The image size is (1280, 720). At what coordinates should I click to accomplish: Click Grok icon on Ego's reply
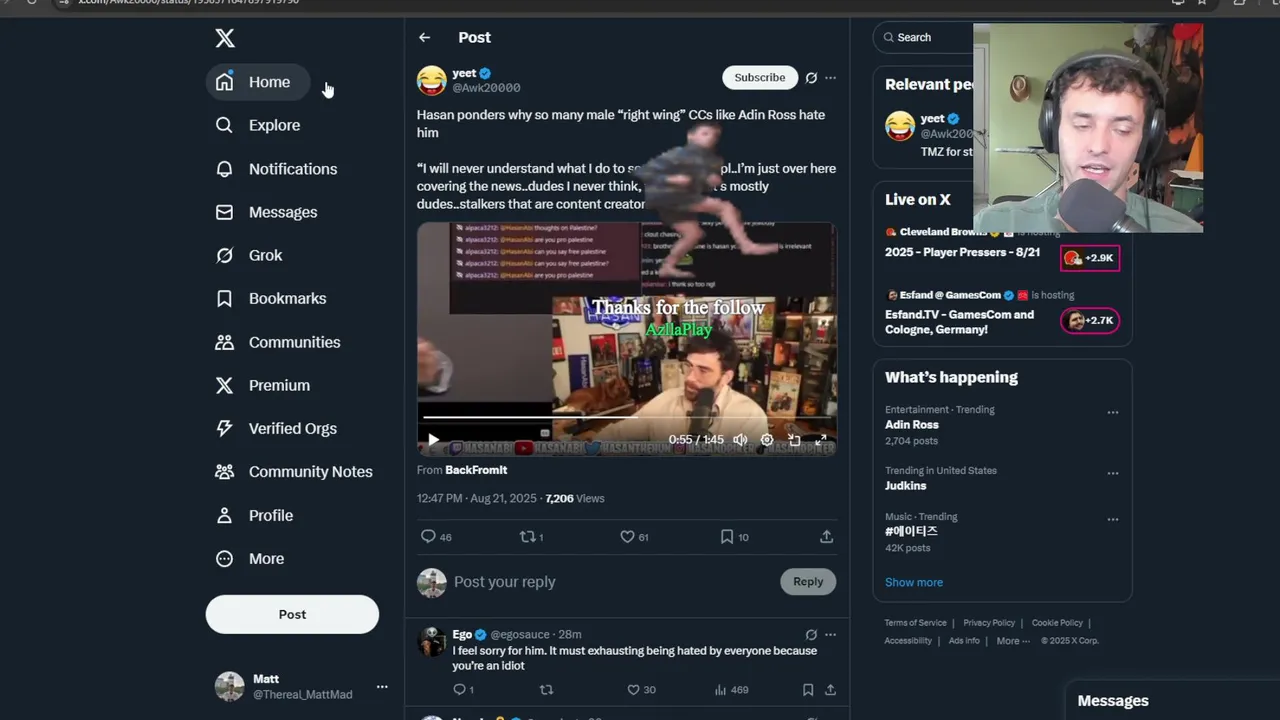tap(811, 634)
